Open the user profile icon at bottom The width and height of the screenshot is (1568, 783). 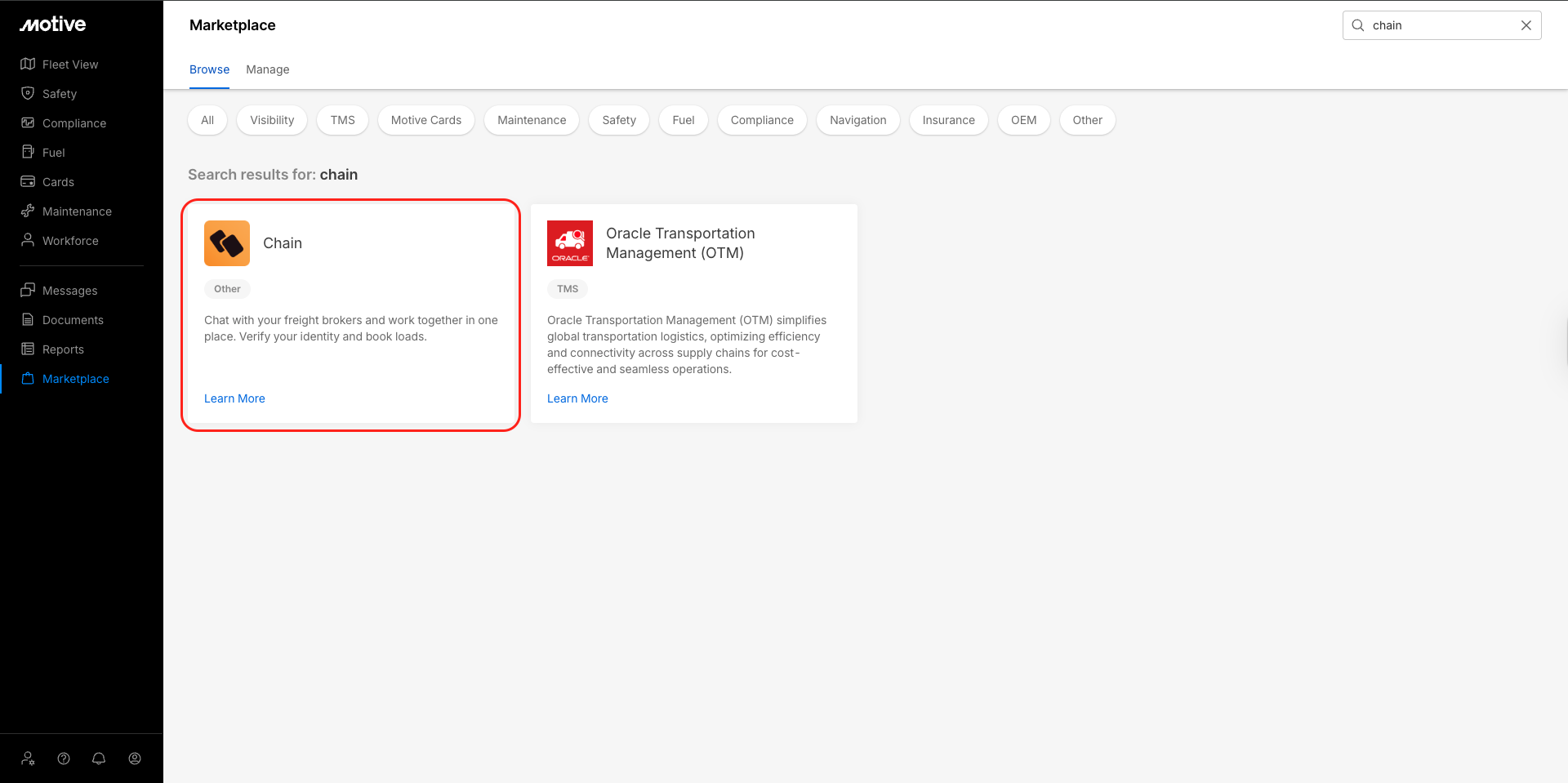pyautogui.click(x=135, y=759)
